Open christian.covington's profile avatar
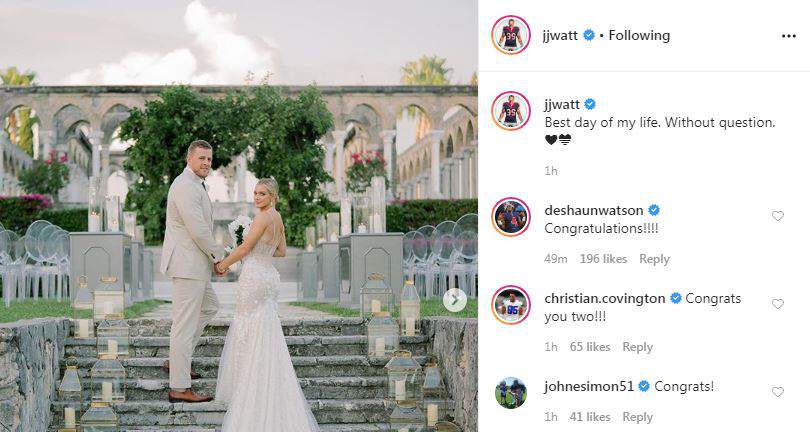 [511, 305]
